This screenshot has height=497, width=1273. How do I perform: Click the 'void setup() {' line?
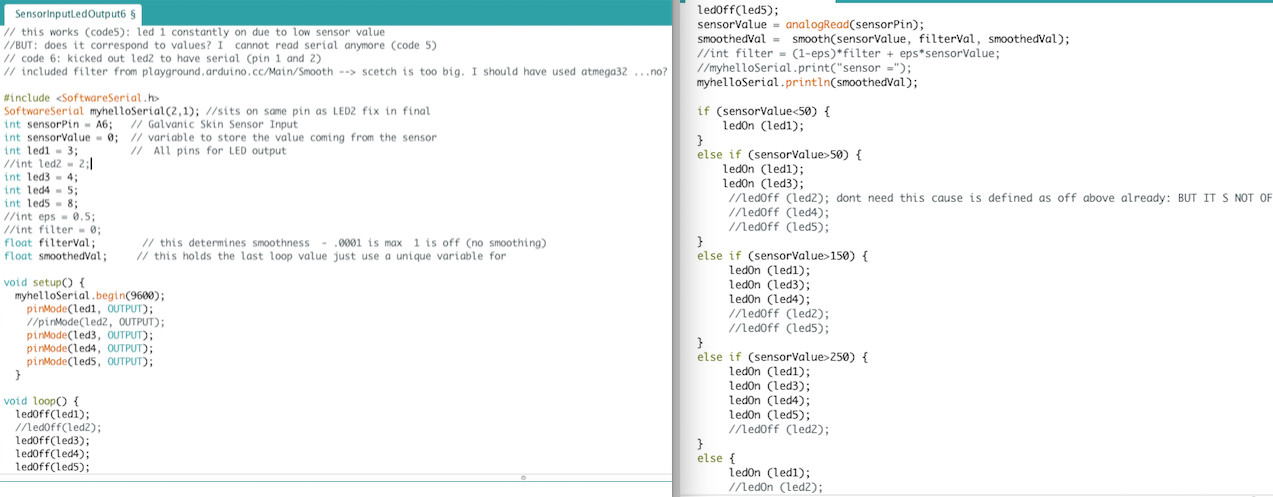[46, 282]
